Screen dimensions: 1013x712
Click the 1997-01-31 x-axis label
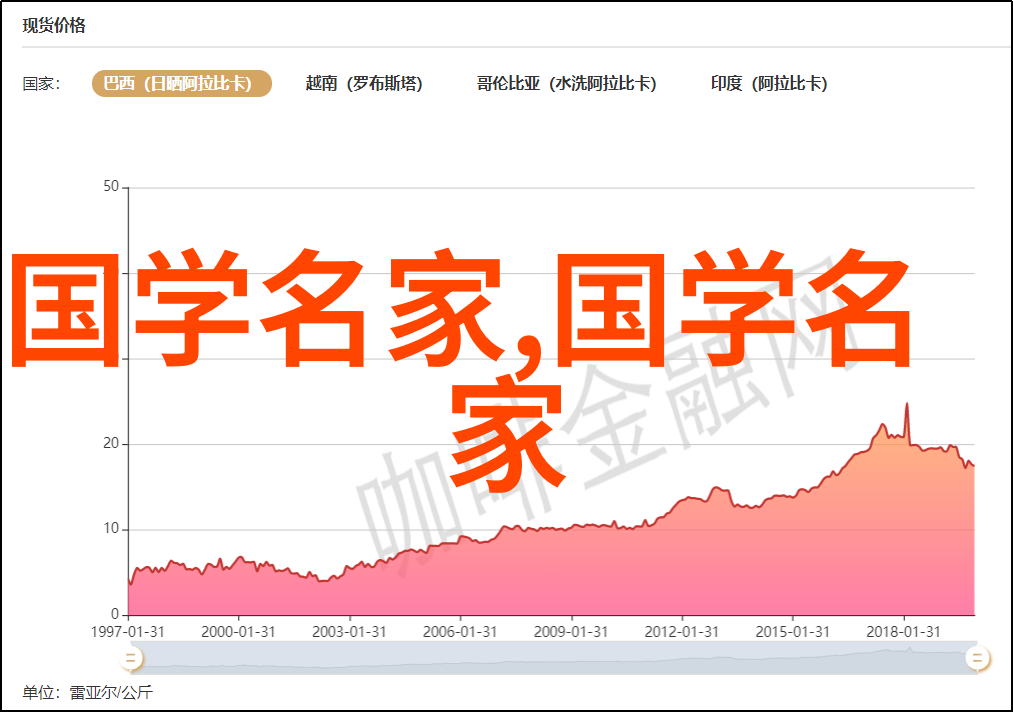pos(127,631)
